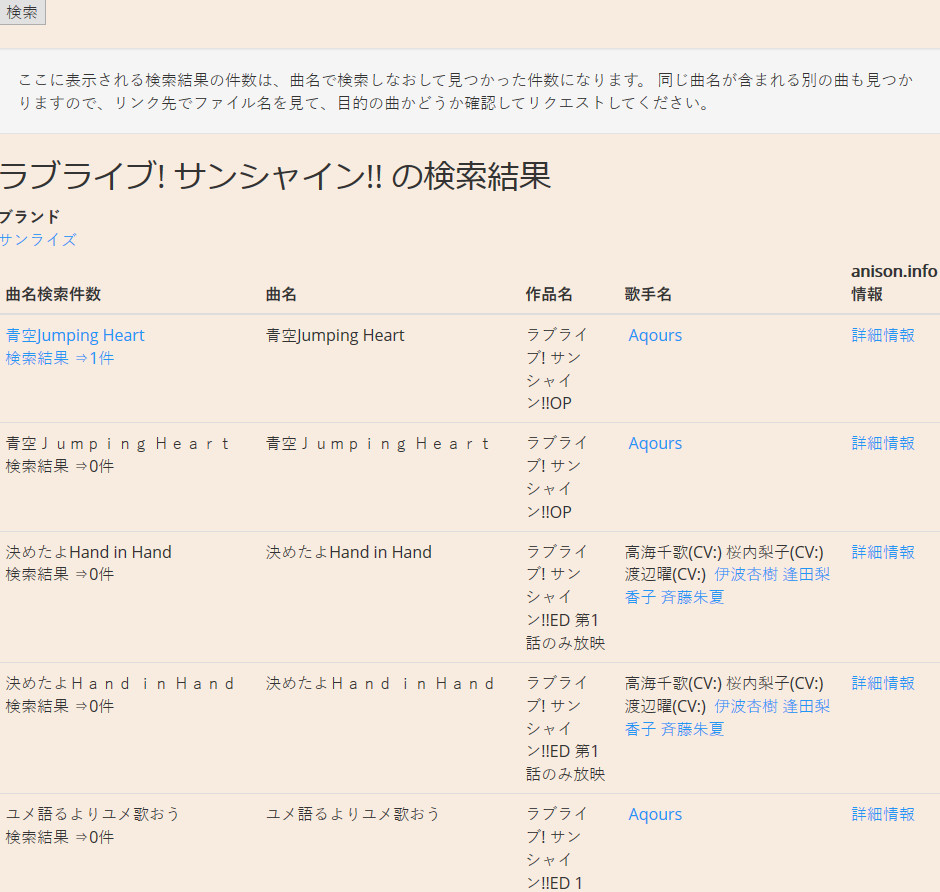Select 曲名 cell 青空Jumping Heart in first row
This screenshot has width=940, height=892.
335,335
